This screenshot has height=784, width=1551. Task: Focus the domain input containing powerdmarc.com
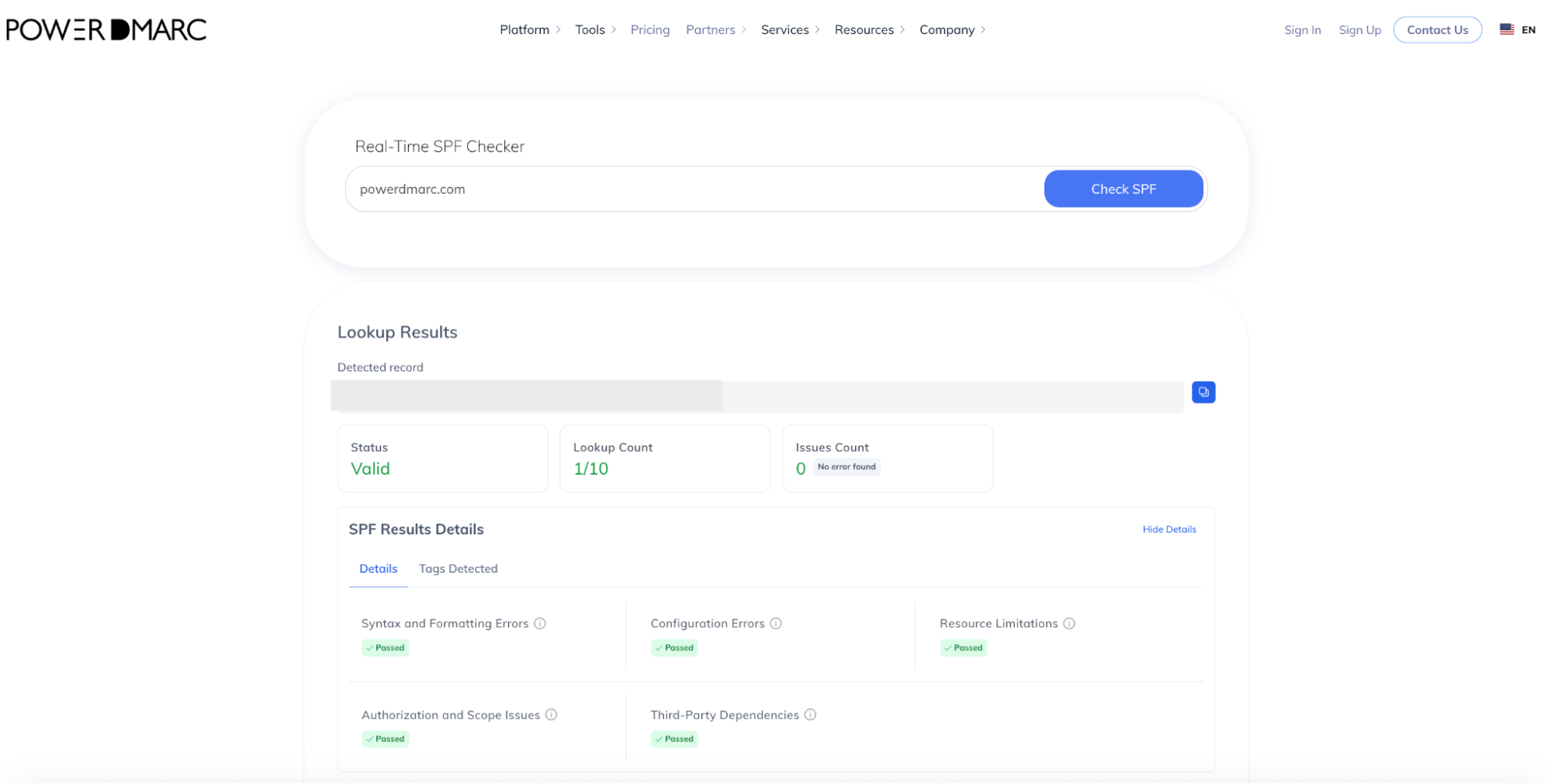click(x=694, y=189)
